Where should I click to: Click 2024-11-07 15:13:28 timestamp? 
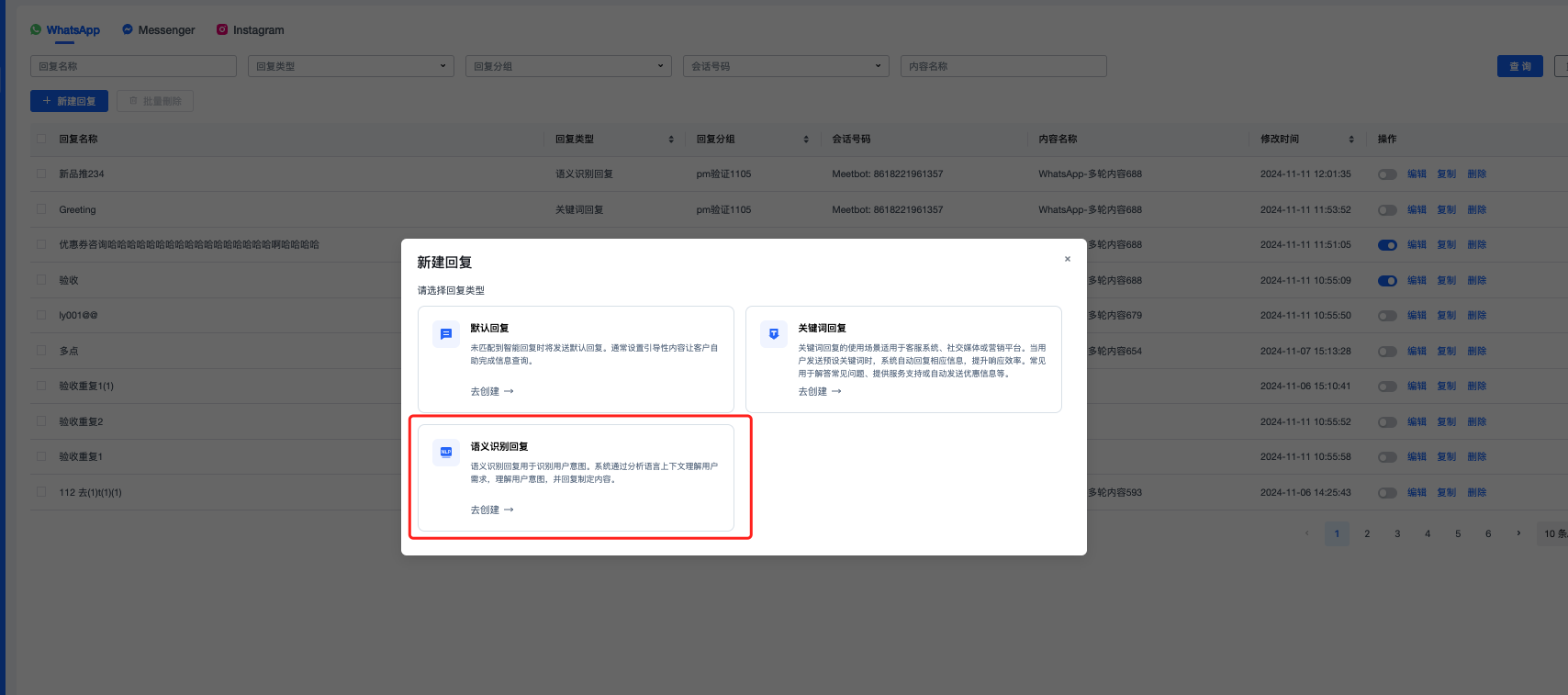coord(1305,352)
